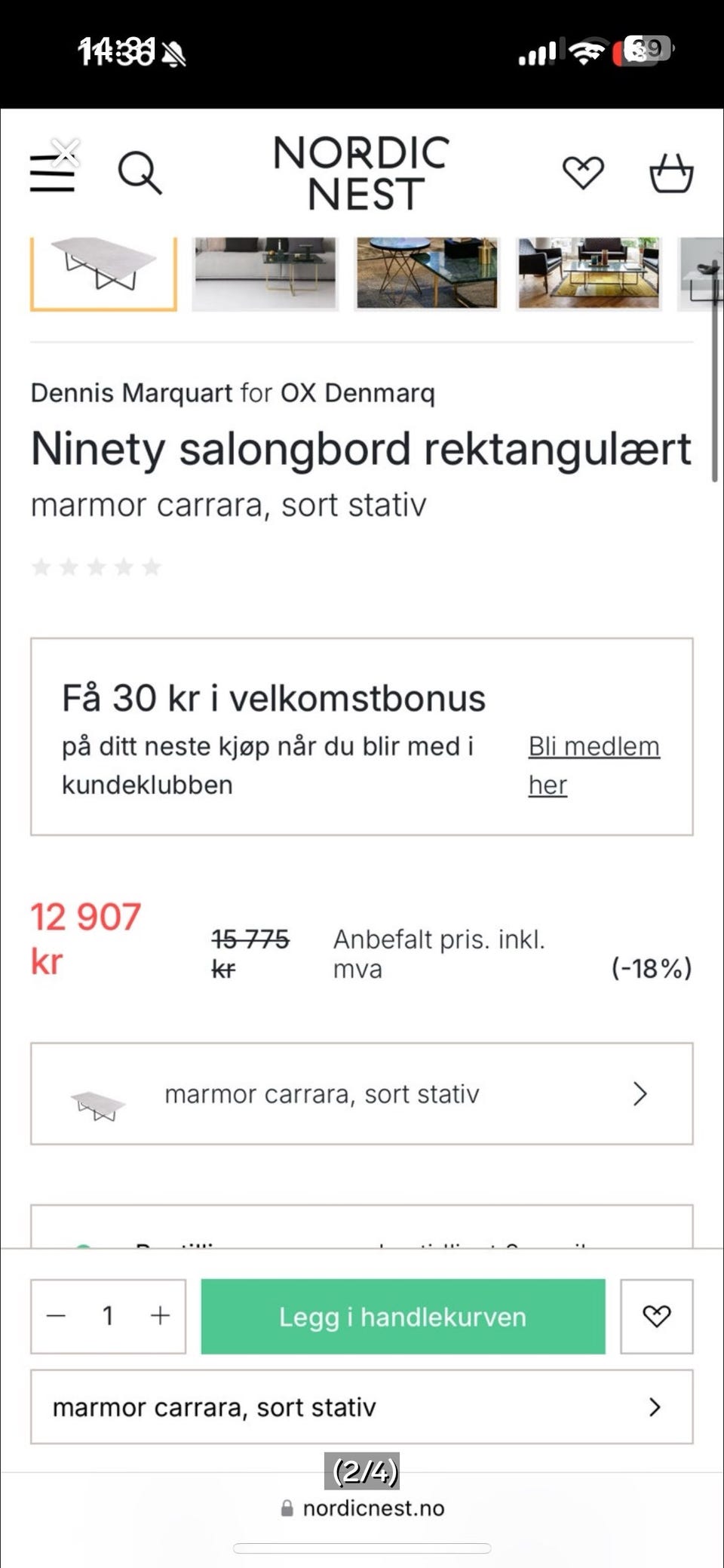Tap the nordicnest.no address bar

[x=363, y=1508]
